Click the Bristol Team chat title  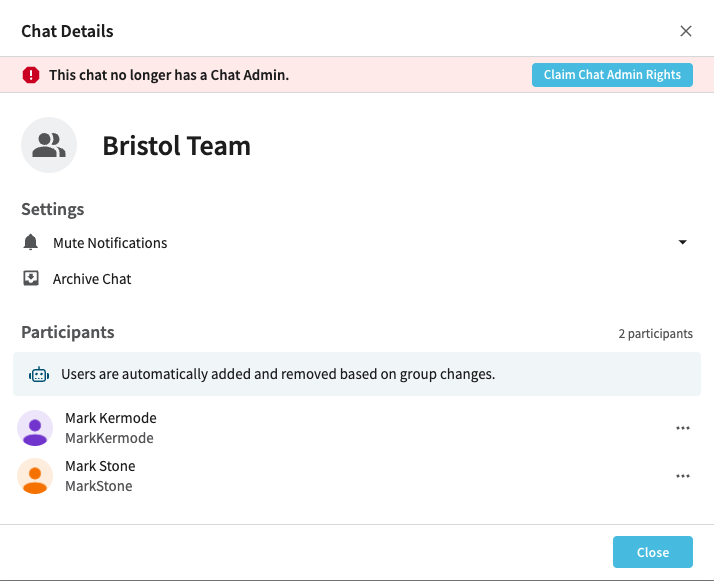pyautogui.click(x=177, y=146)
